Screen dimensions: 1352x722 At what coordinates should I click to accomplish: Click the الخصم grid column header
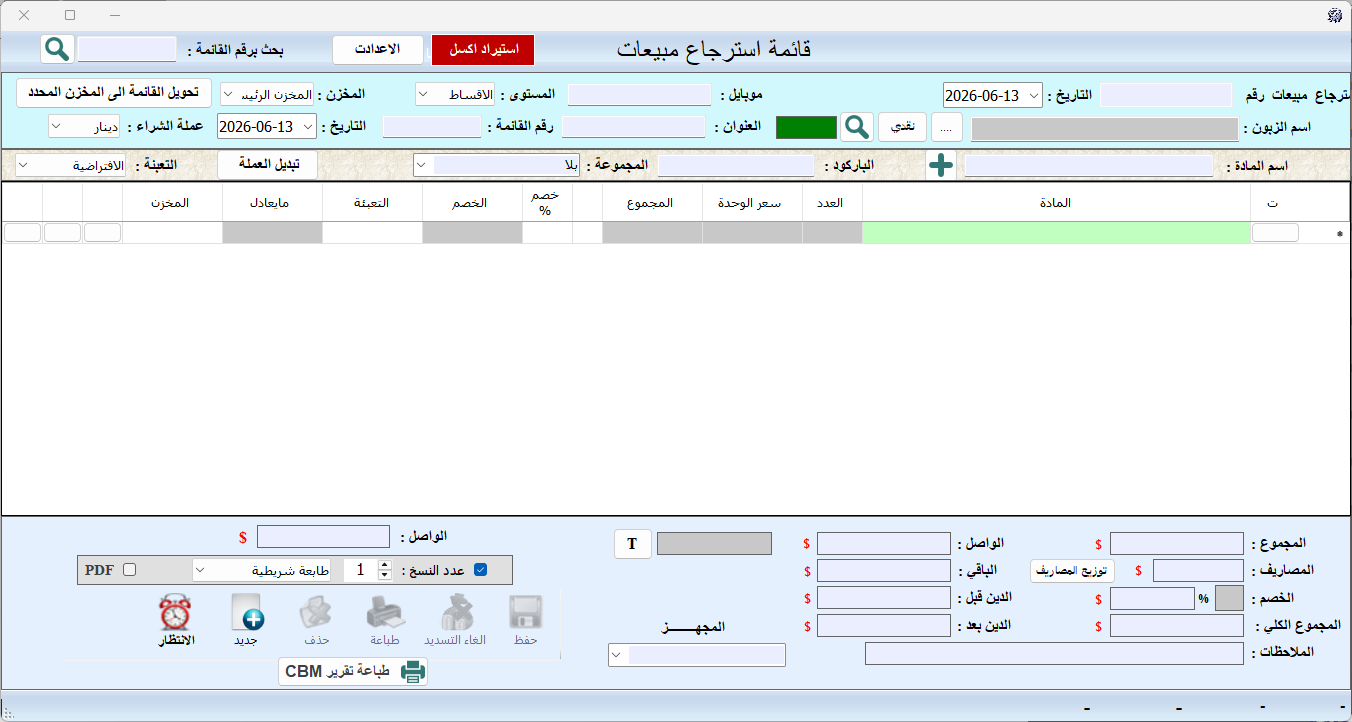click(x=472, y=202)
